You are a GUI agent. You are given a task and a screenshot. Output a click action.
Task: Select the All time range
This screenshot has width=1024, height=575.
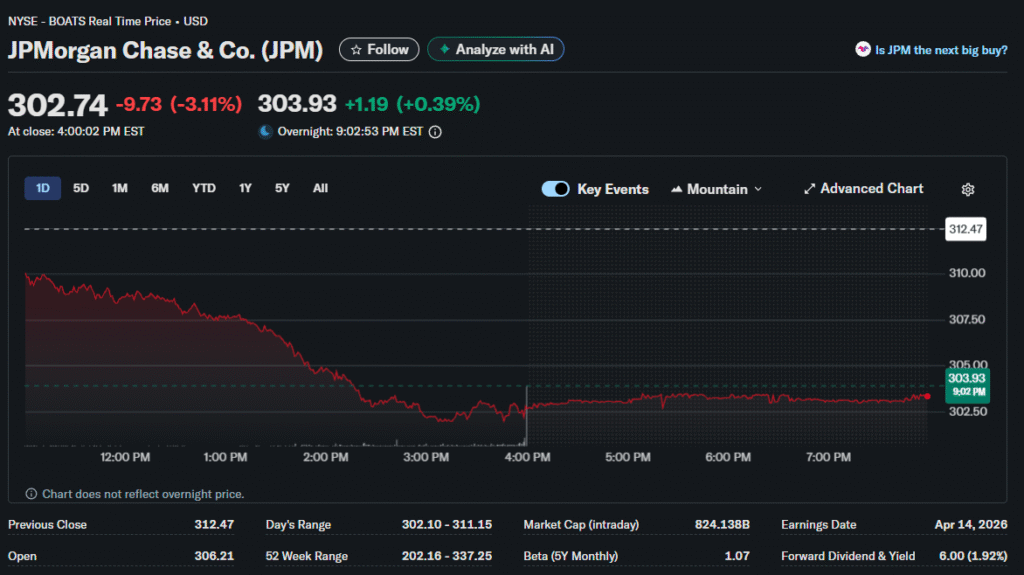(320, 188)
